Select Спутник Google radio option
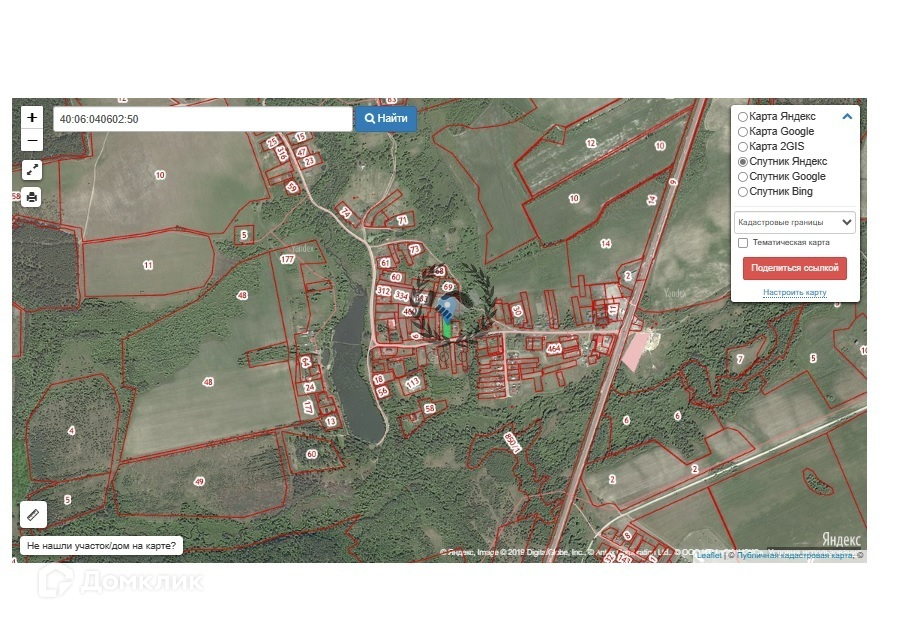Image resolution: width=906 pixels, height=624 pixels. click(x=743, y=177)
